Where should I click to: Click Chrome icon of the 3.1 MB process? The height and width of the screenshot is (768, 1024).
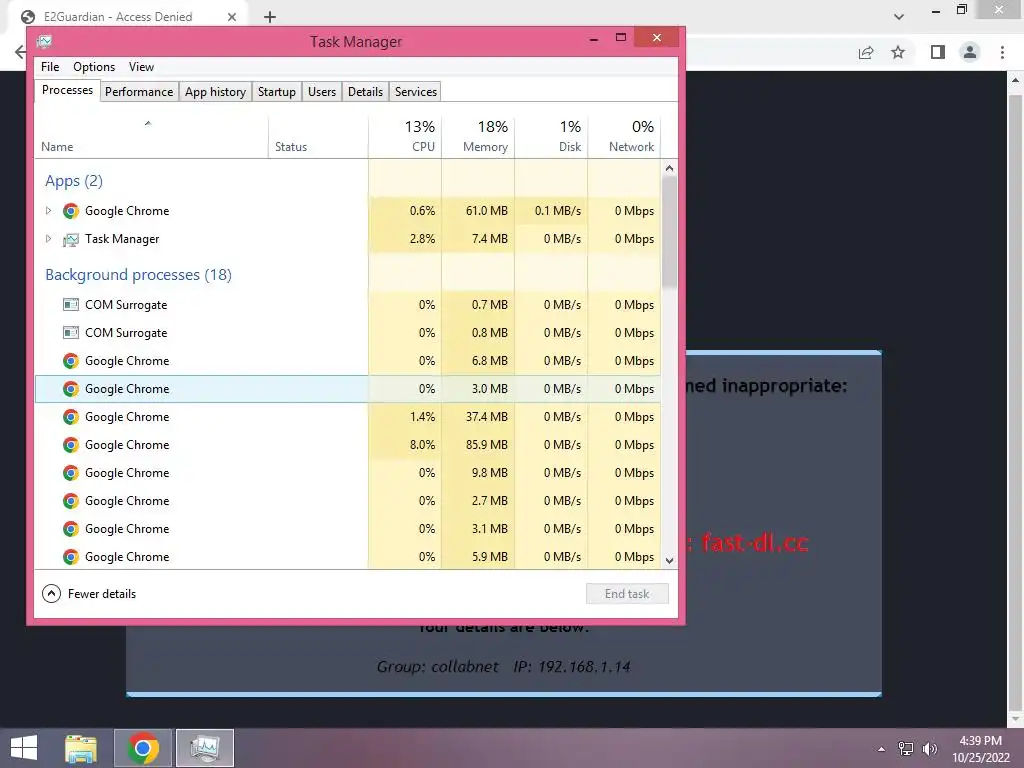(71, 530)
